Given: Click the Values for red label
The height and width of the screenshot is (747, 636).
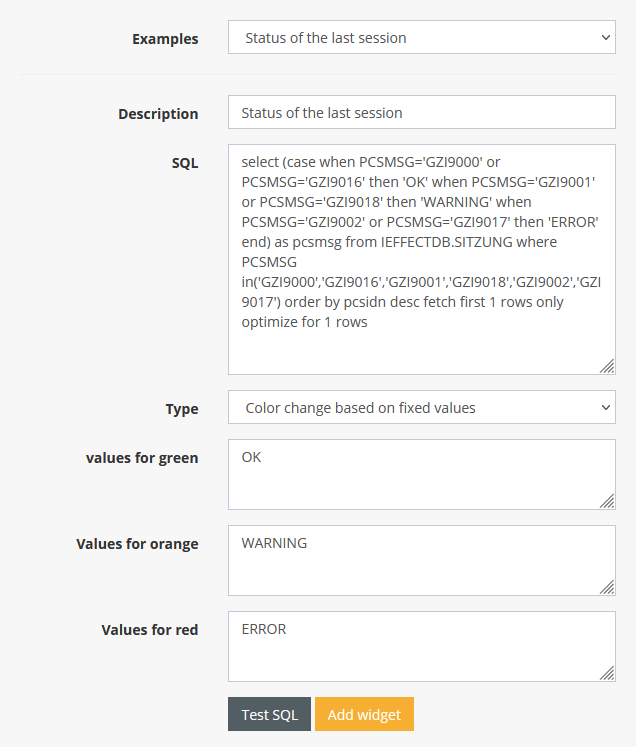Looking at the screenshot, I should click(x=149, y=630).
